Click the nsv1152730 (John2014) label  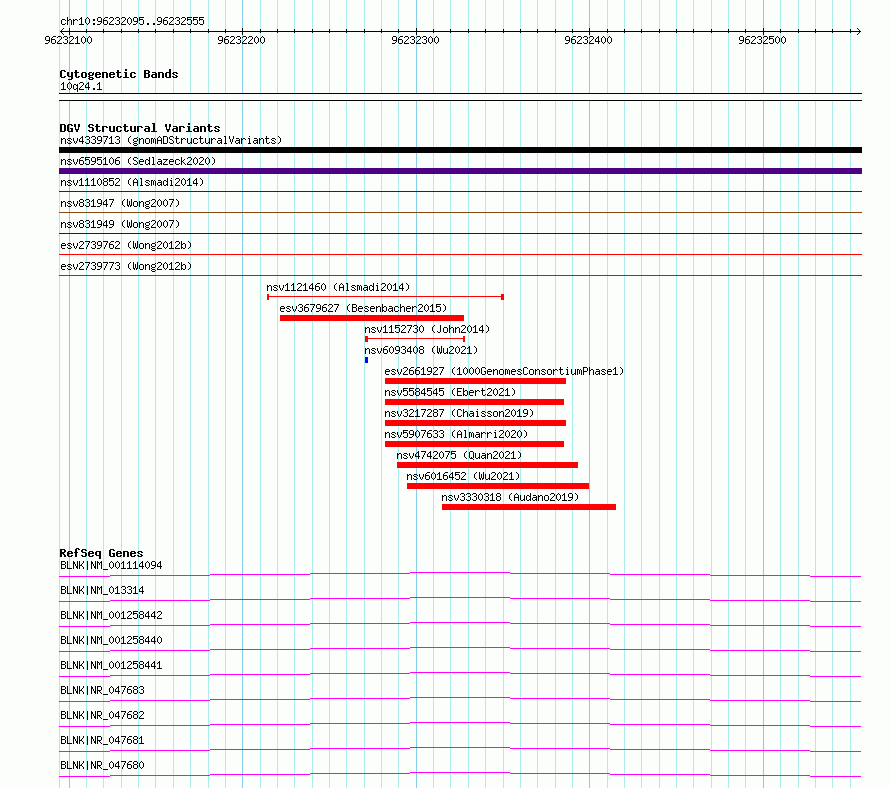[427, 329]
